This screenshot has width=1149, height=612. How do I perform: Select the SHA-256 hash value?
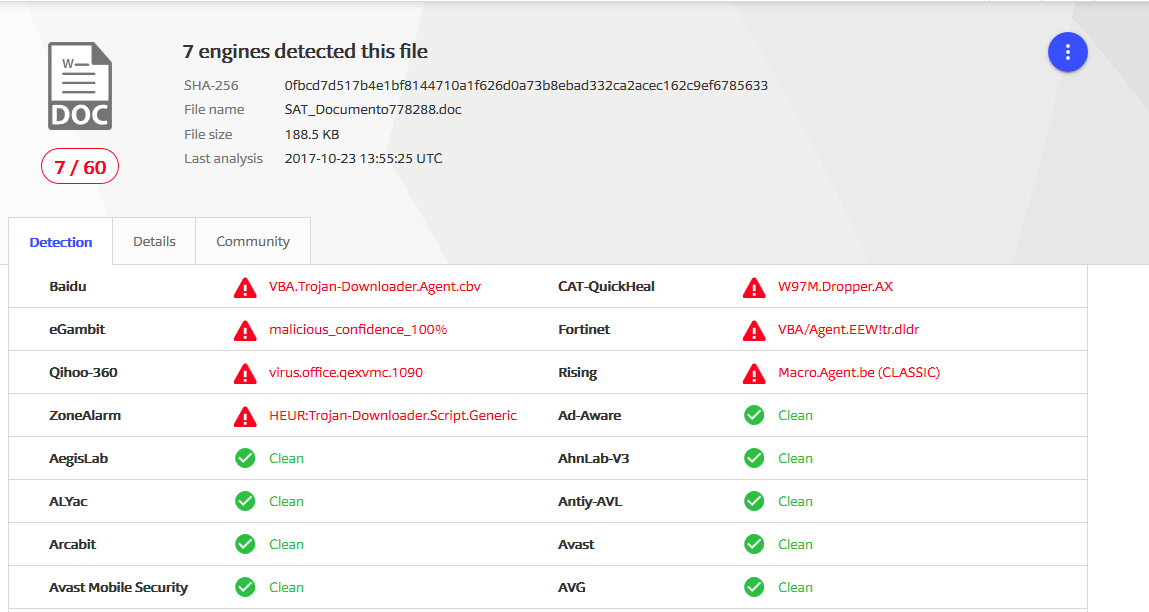click(526, 85)
